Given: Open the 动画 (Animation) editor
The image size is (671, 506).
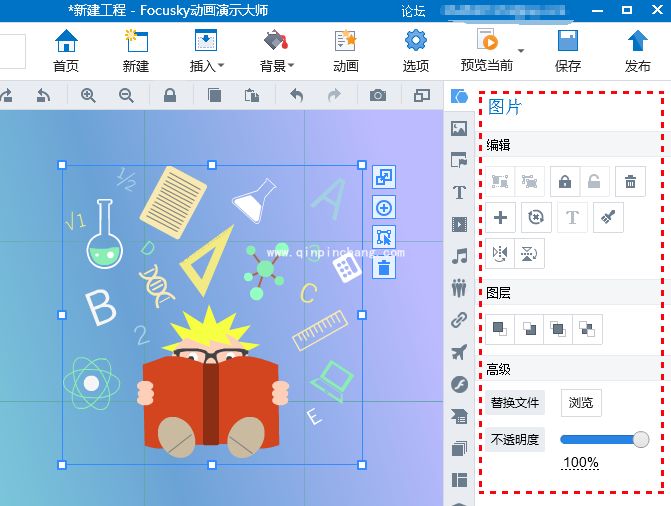Looking at the screenshot, I should [x=345, y=50].
